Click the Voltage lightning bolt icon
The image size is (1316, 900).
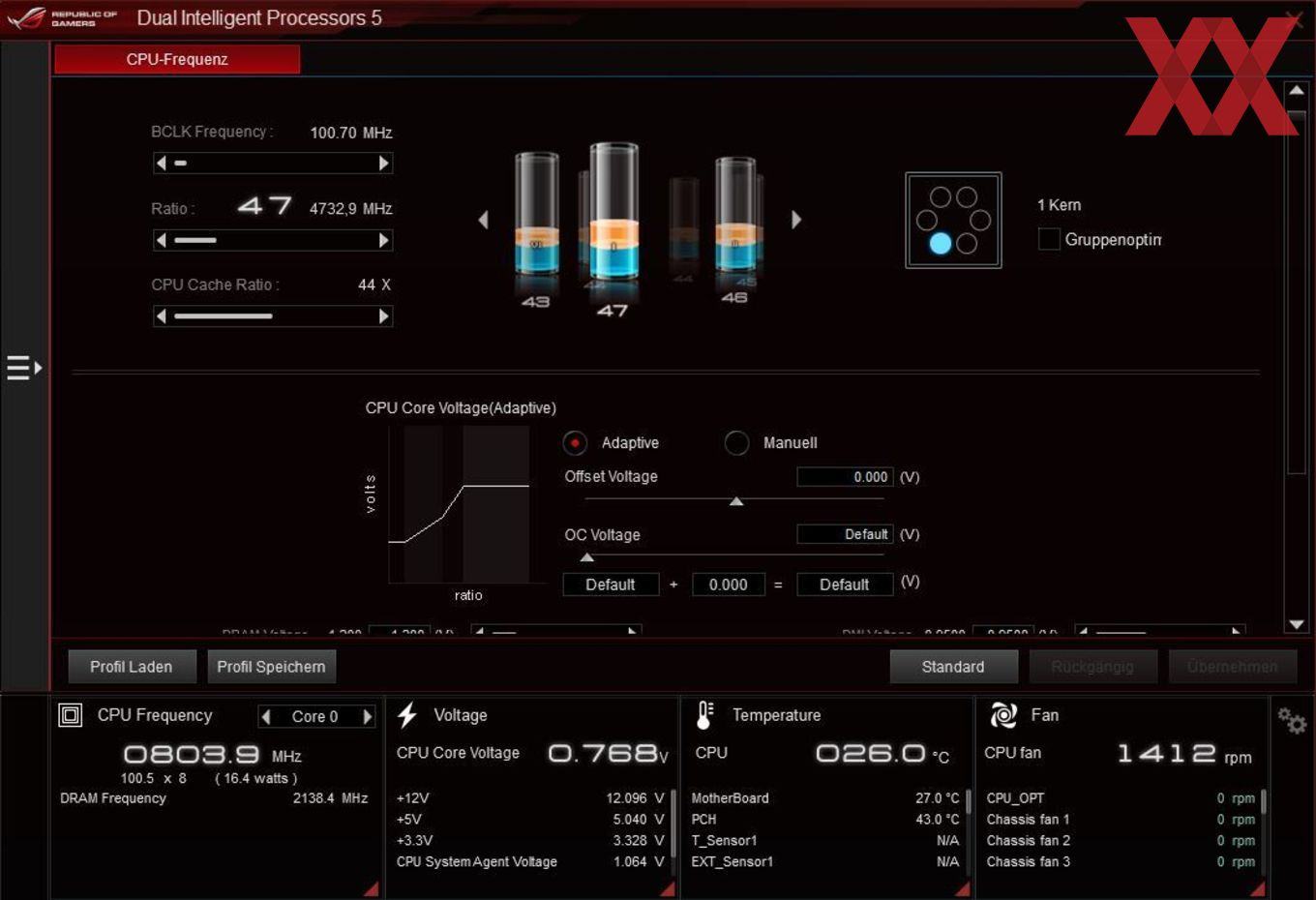pyautogui.click(x=407, y=715)
